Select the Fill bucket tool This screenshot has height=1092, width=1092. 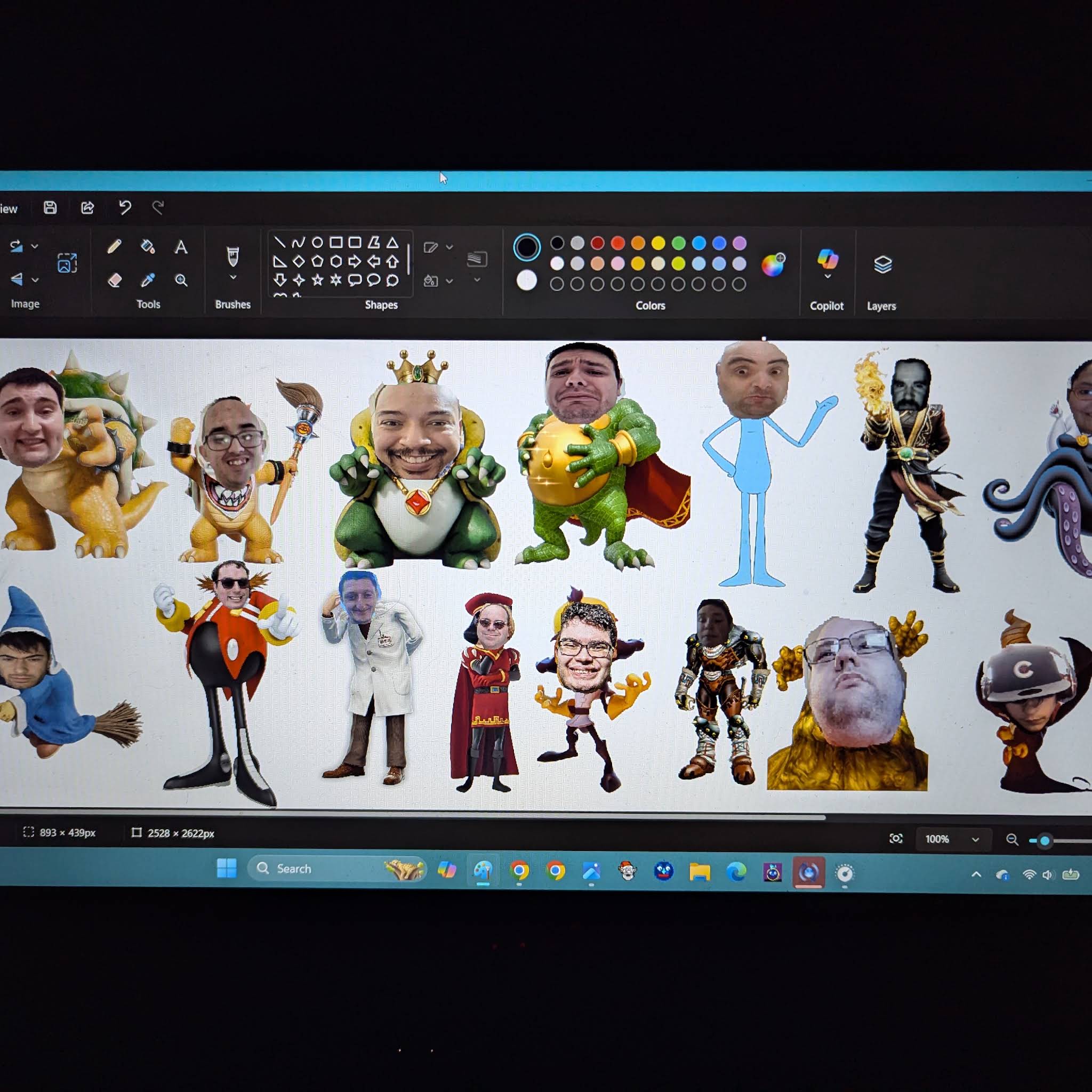[148, 246]
